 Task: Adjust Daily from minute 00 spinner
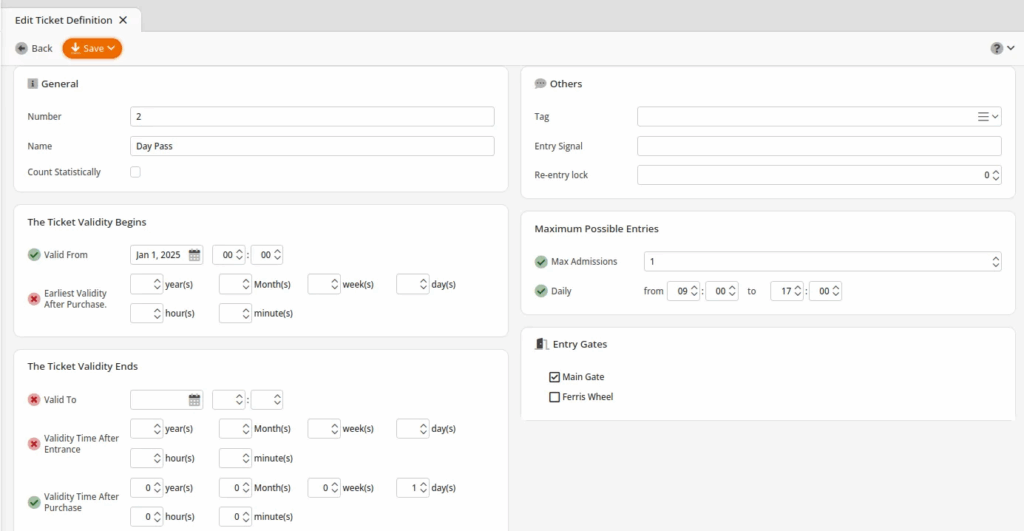click(732, 291)
